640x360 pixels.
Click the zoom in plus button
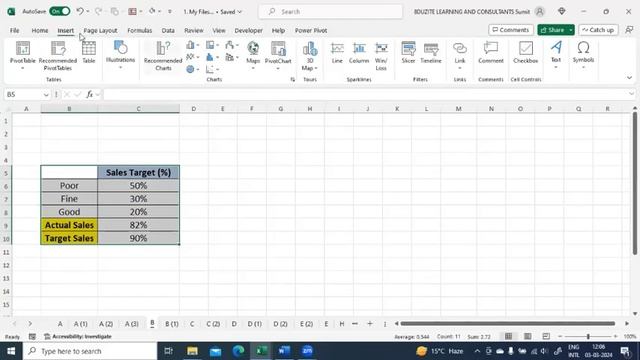coord(616,336)
